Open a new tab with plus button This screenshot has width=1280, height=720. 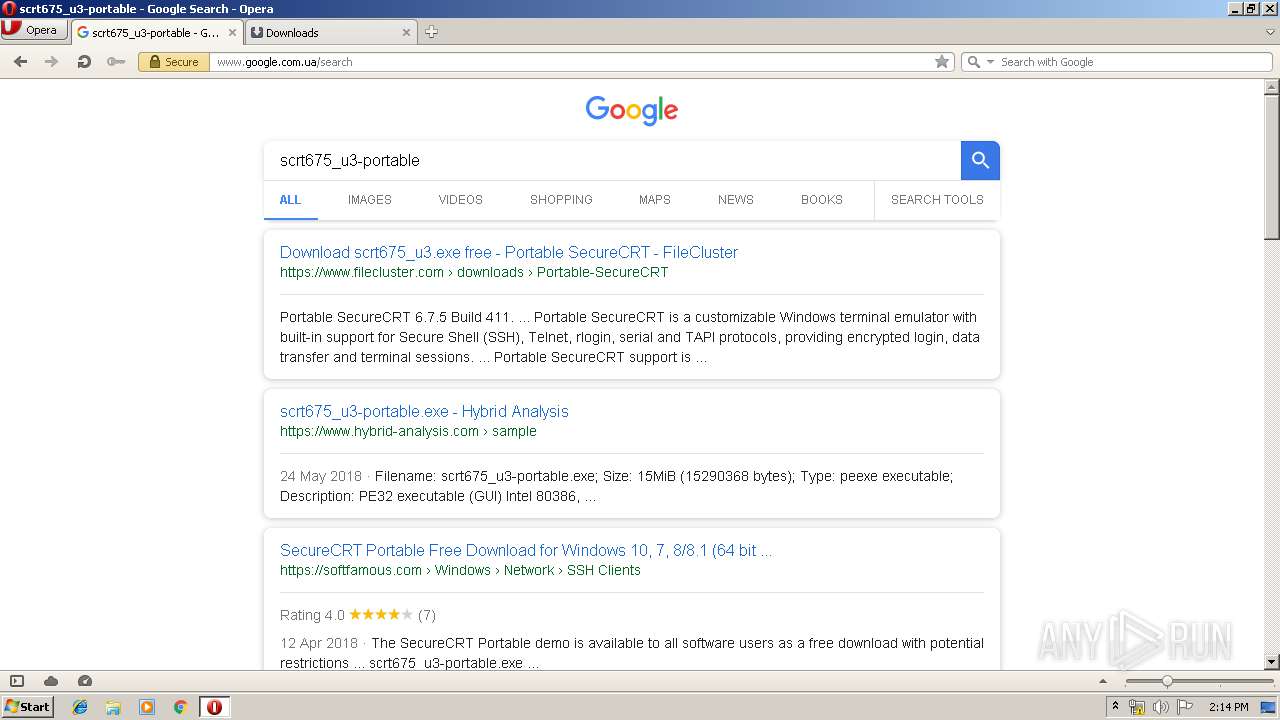(431, 32)
